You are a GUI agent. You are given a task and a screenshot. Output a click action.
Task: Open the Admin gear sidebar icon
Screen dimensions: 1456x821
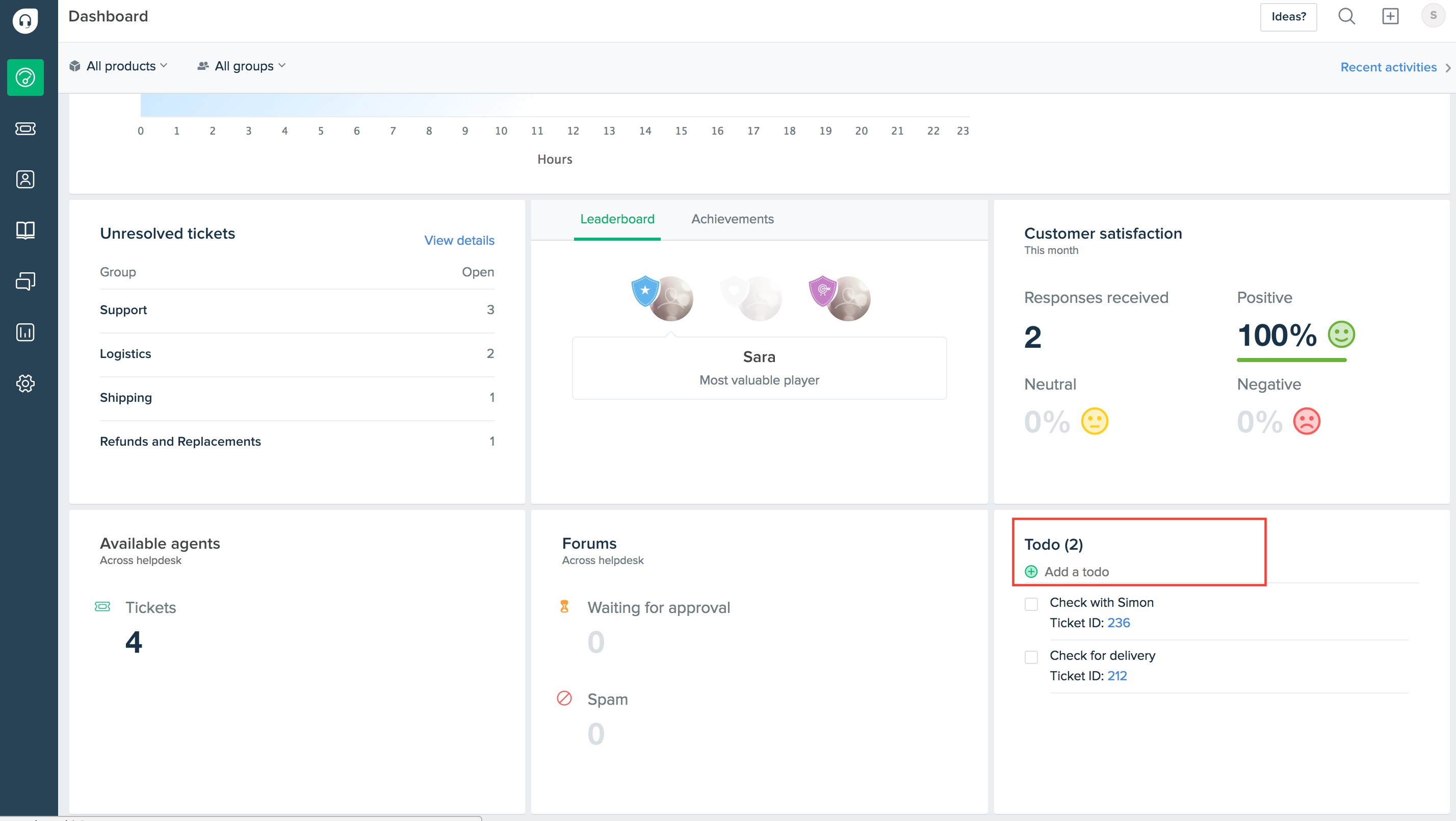coord(25,383)
